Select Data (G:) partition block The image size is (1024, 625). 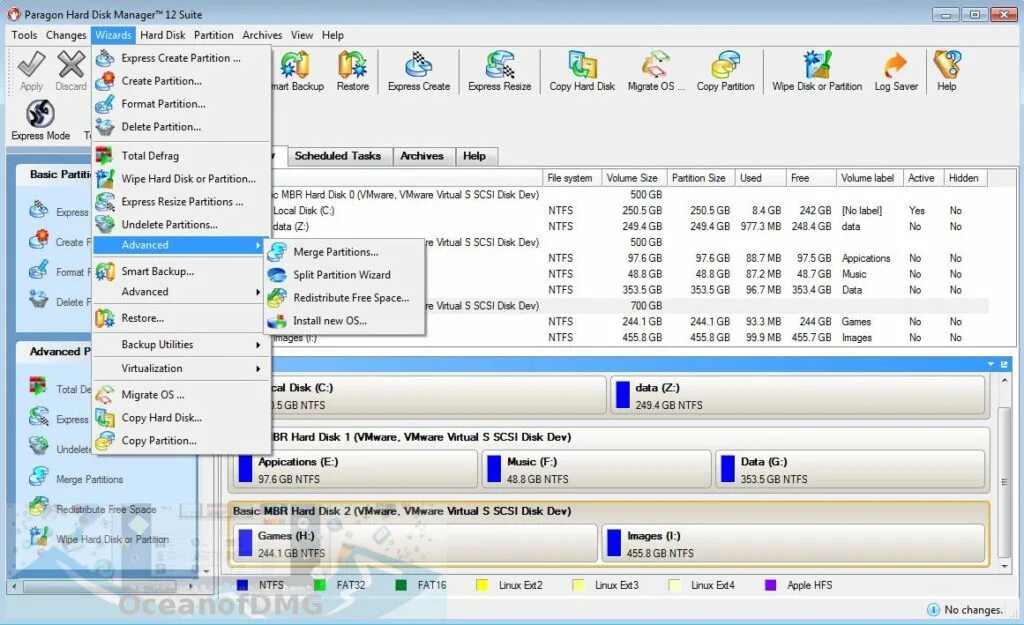[850, 470]
